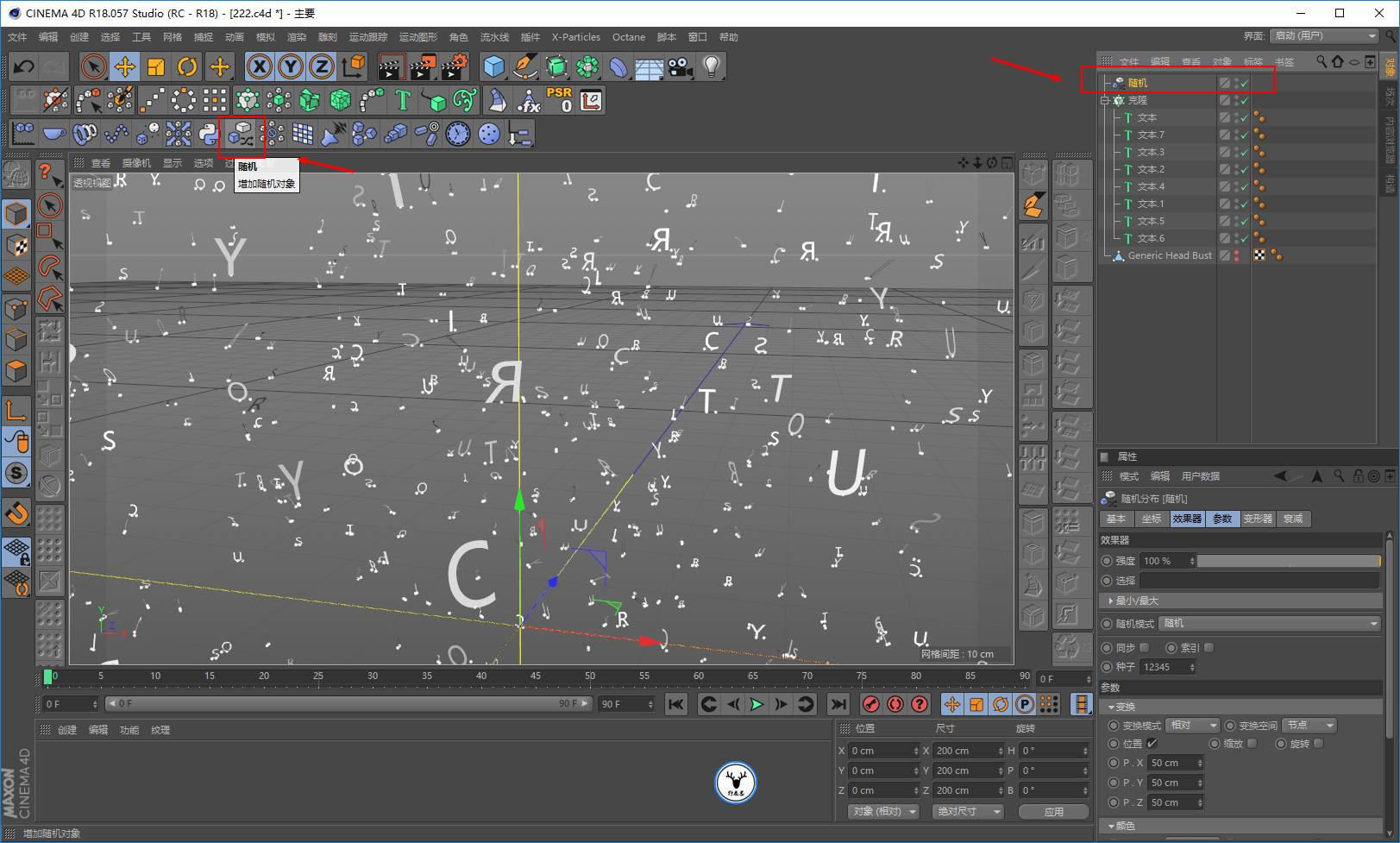
Task: Open the Octane menu
Action: coord(629,37)
